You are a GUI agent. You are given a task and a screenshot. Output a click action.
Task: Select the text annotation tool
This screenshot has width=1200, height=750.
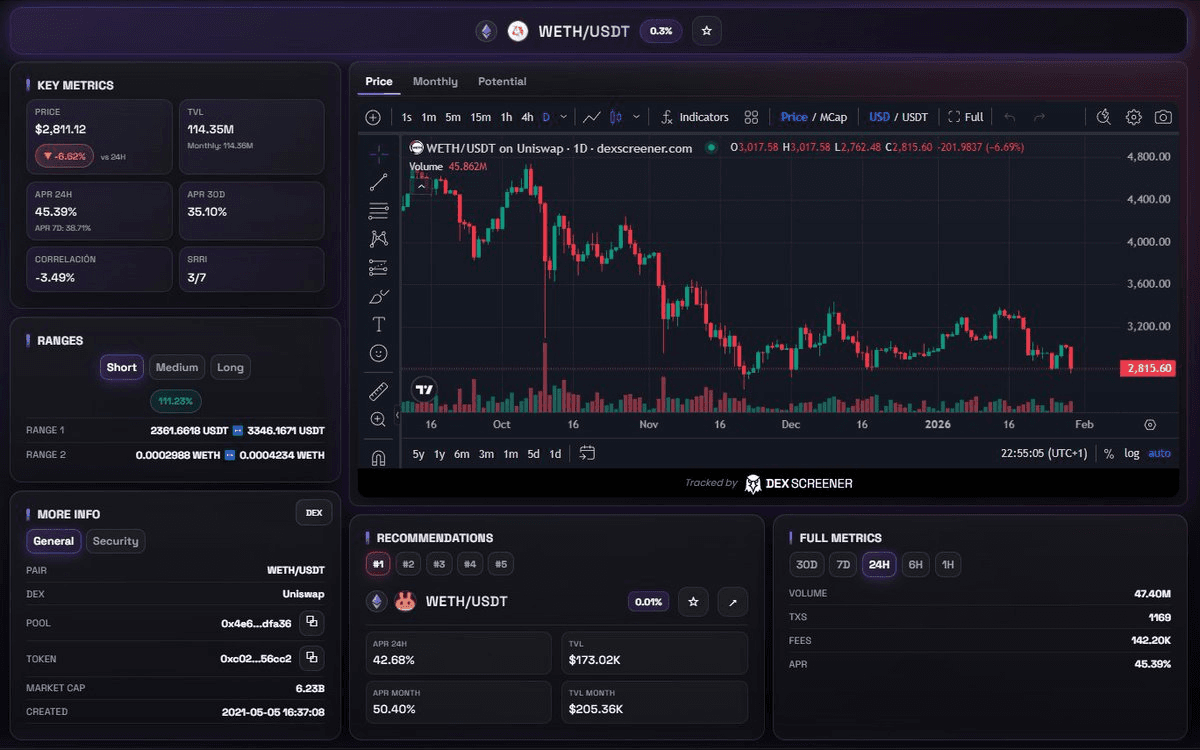tap(379, 325)
